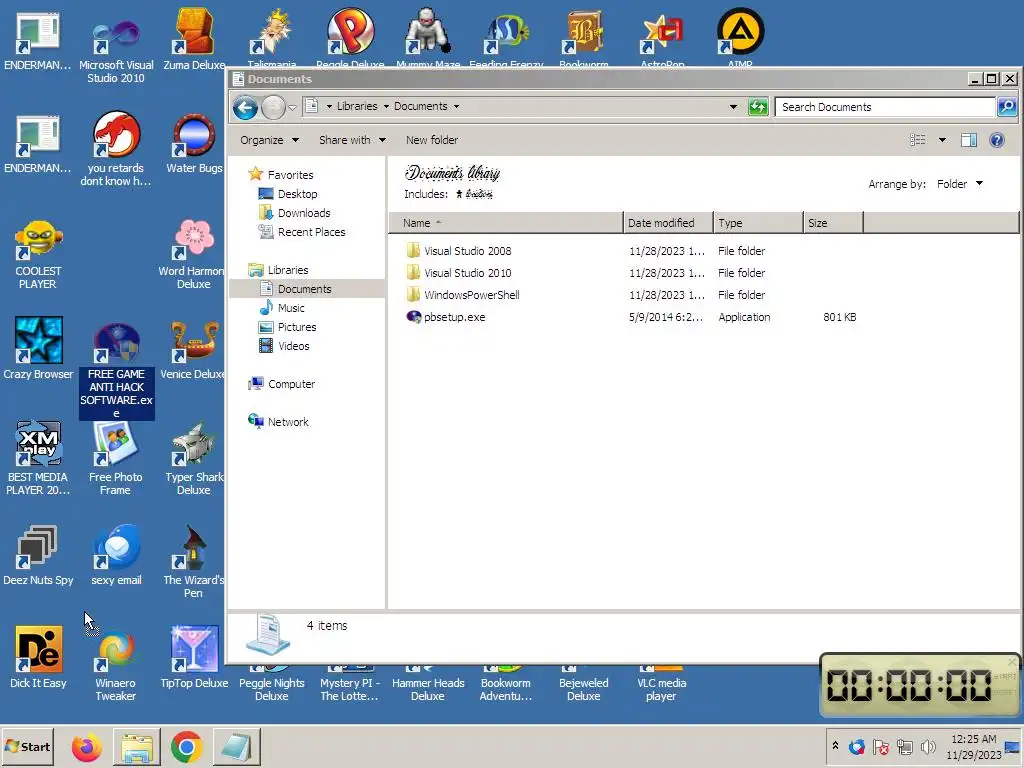Open the pbsetup.exe application file
This screenshot has height=768, width=1024.
[x=455, y=317]
